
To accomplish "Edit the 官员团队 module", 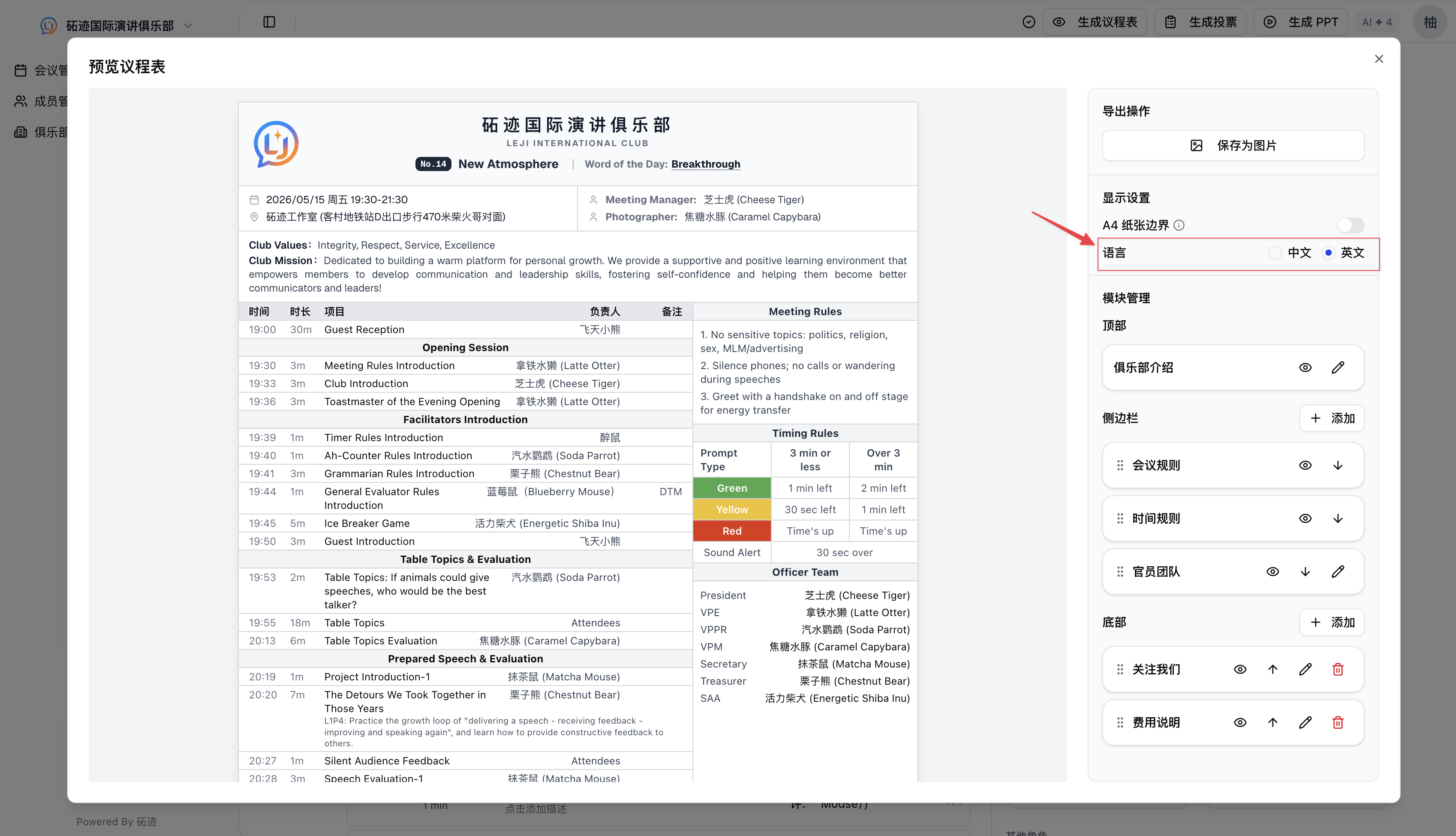I will [x=1338, y=572].
